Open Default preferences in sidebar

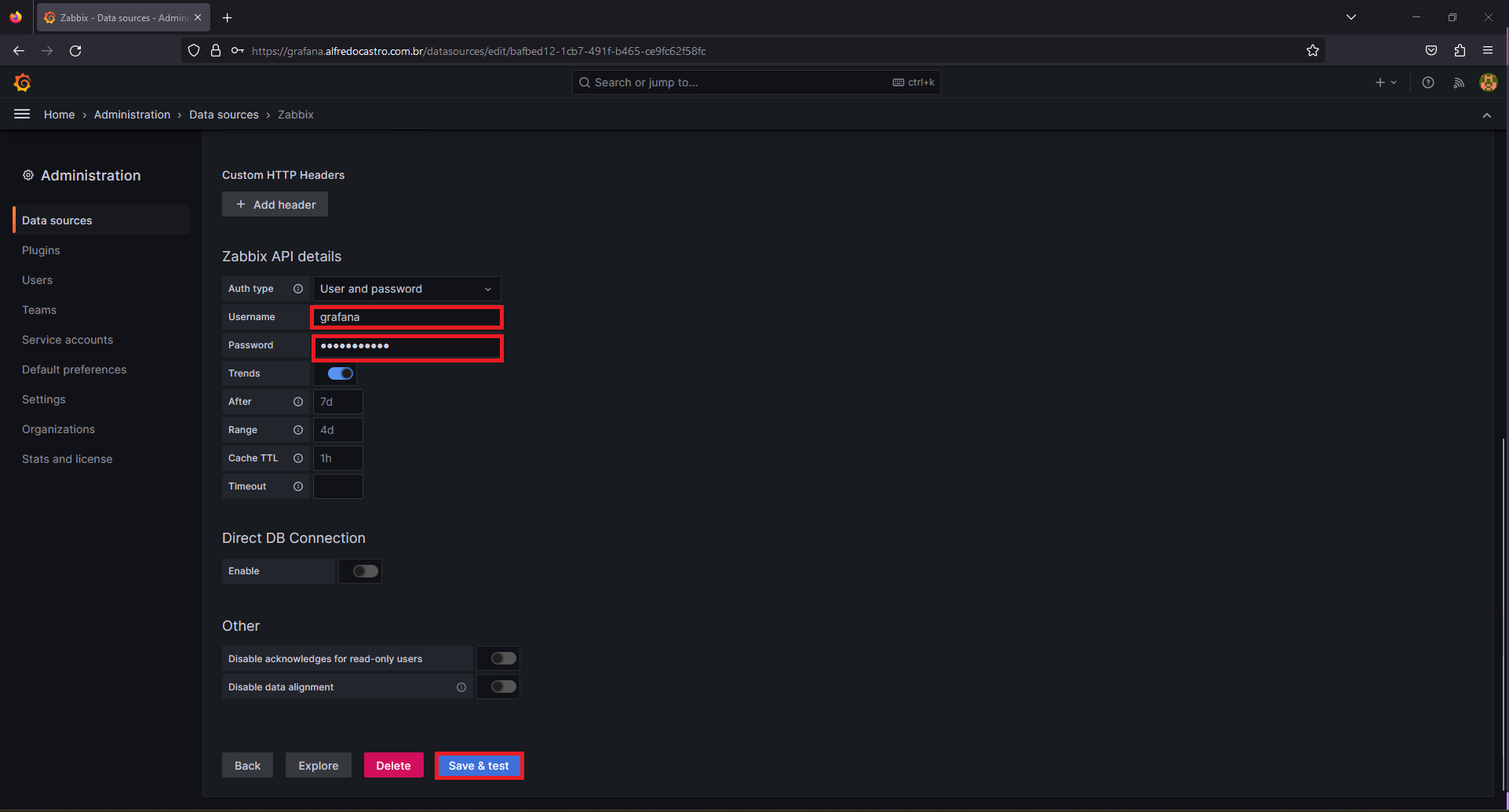coord(74,370)
